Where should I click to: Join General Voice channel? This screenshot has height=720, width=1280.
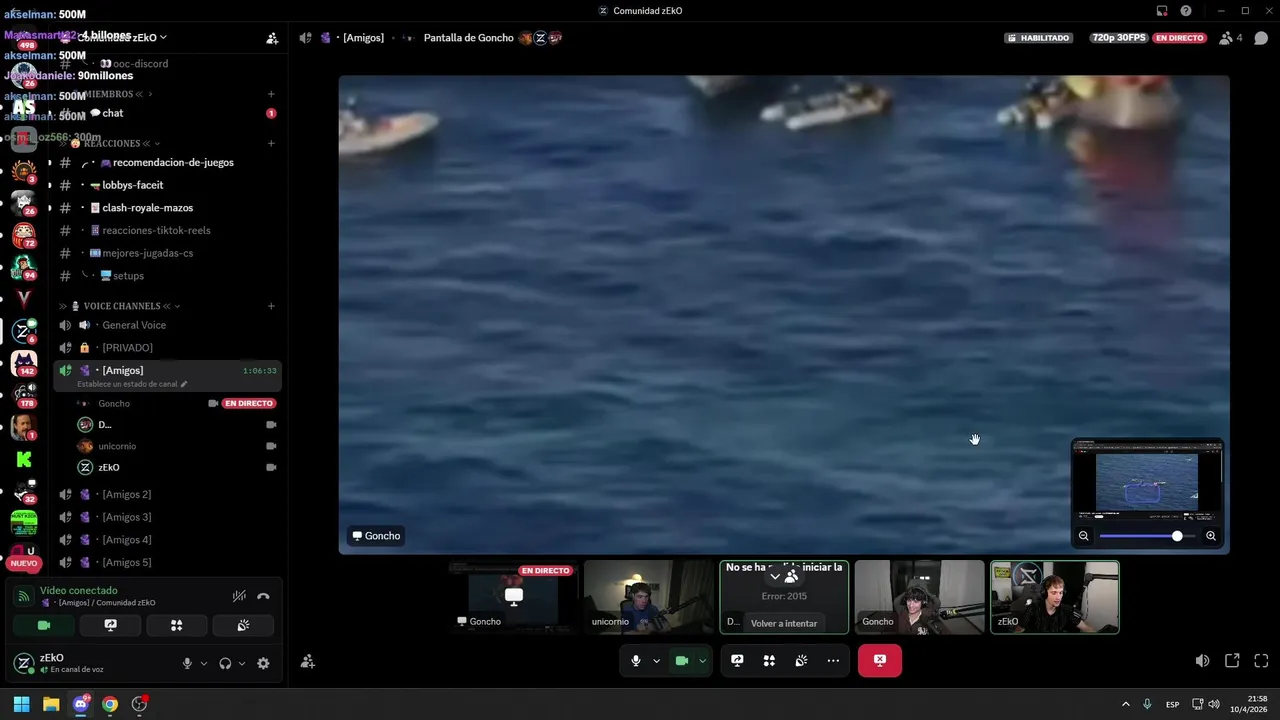click(167, 325)
